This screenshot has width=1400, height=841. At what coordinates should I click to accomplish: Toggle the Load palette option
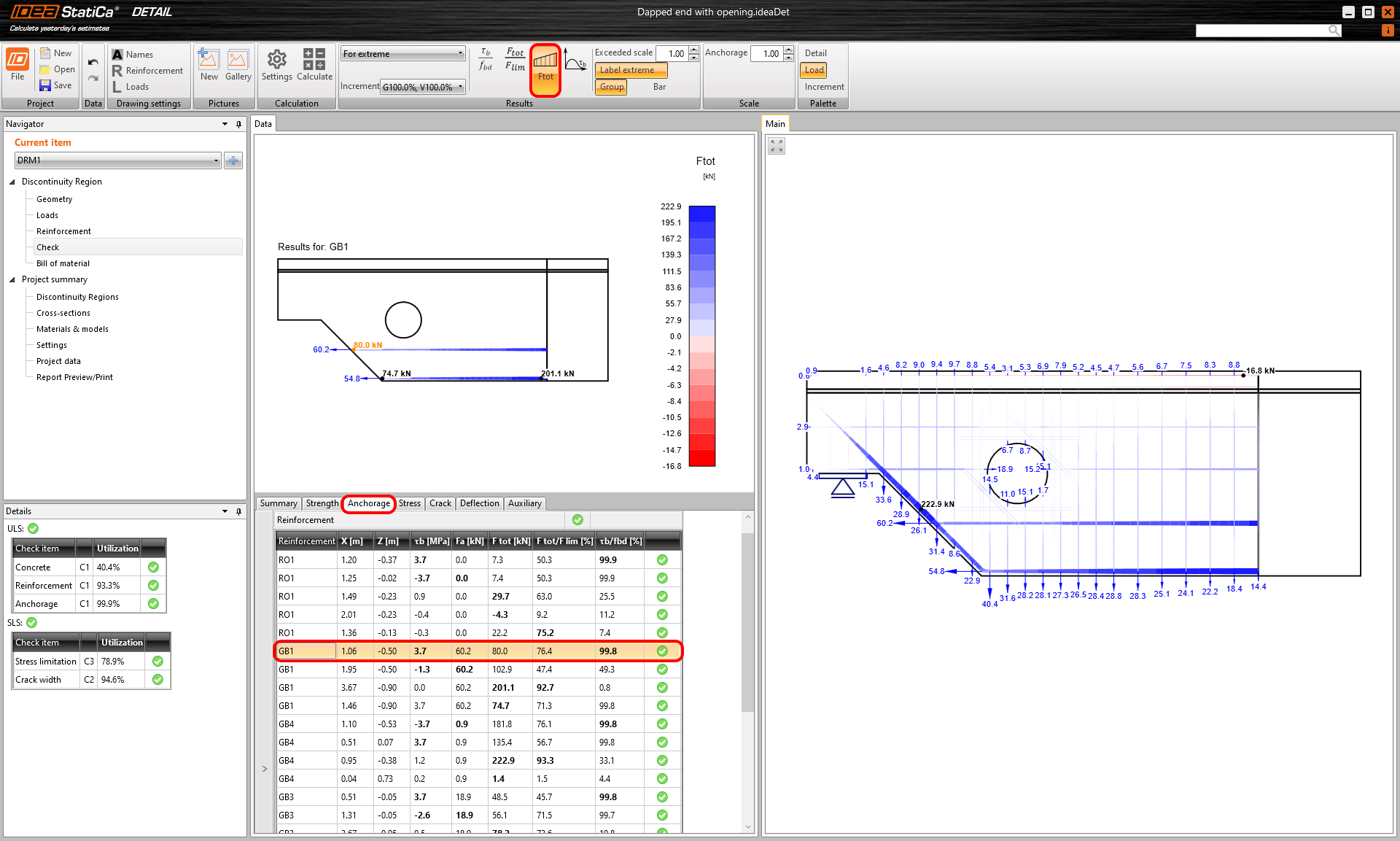pos(814,70)
